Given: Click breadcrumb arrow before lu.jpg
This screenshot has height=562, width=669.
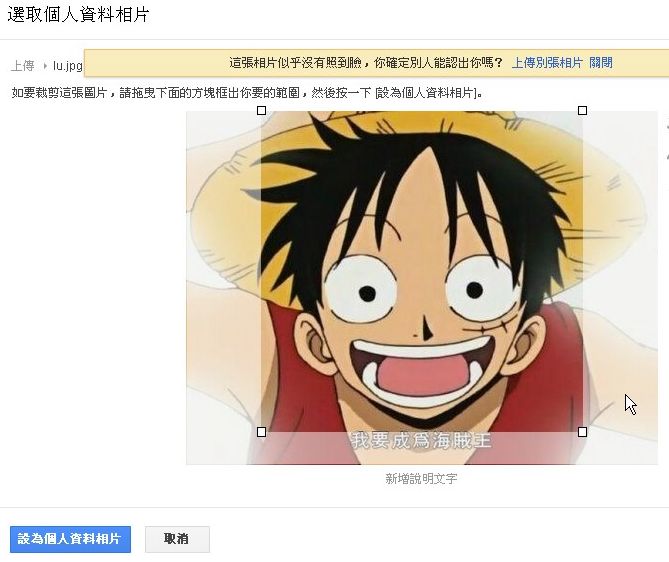Looking at the screenshot, I should [45, 66].
